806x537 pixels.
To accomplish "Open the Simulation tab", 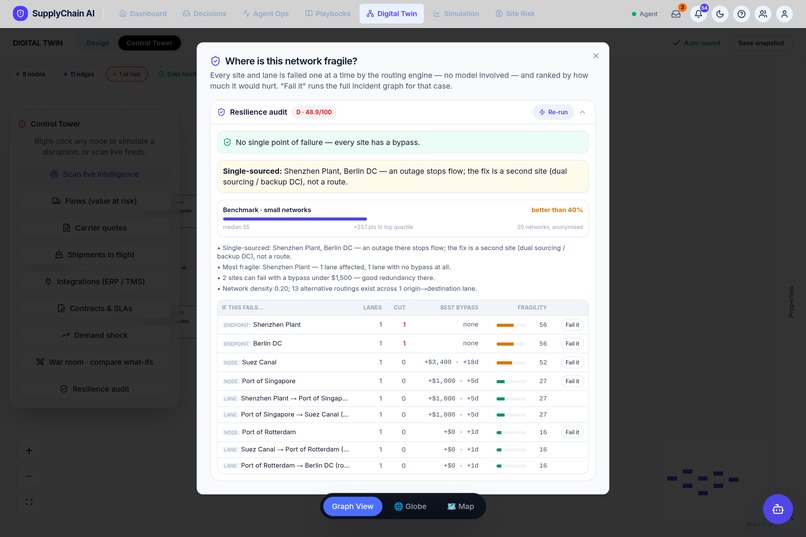I will point(456,14).
